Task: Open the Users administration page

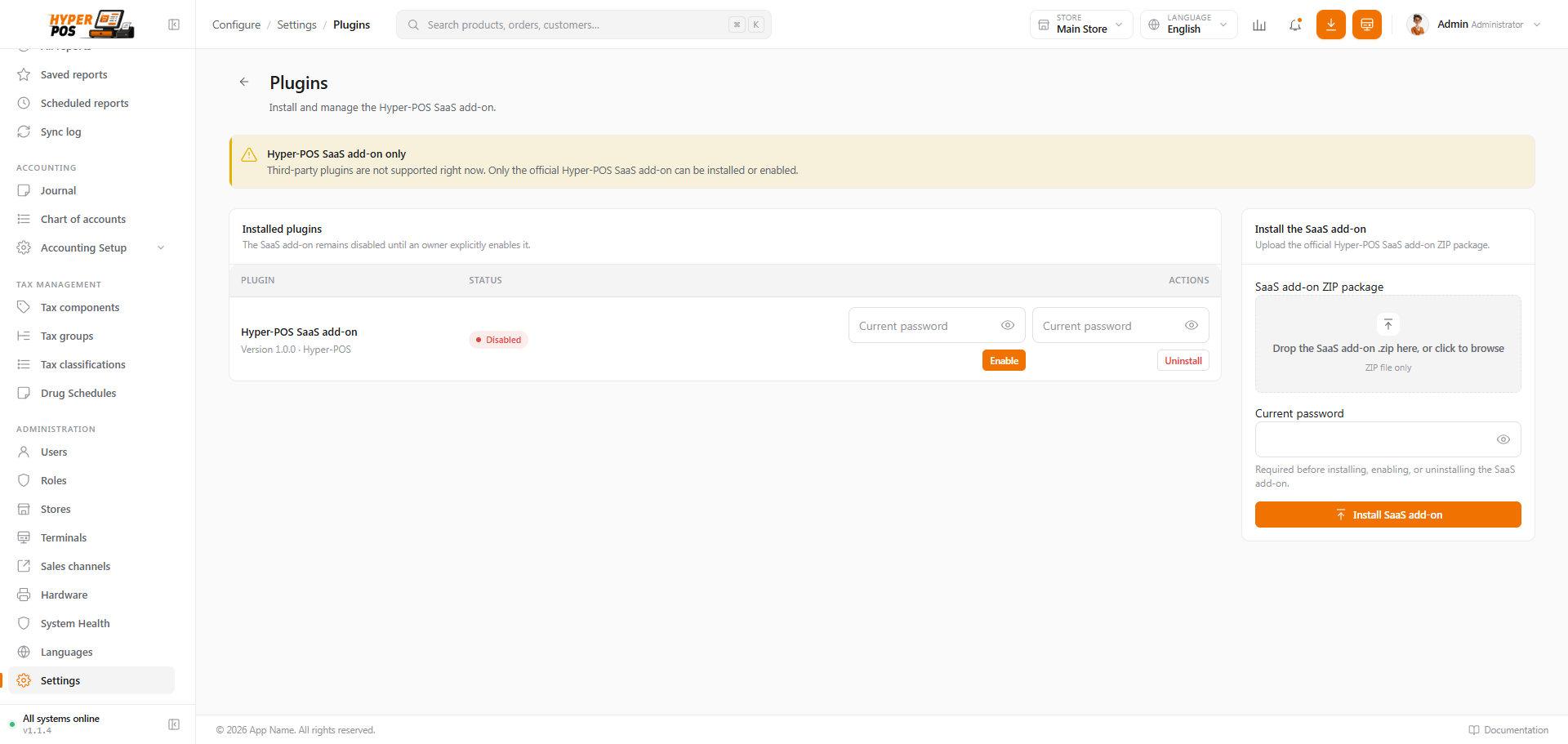Action: [91, 452]
